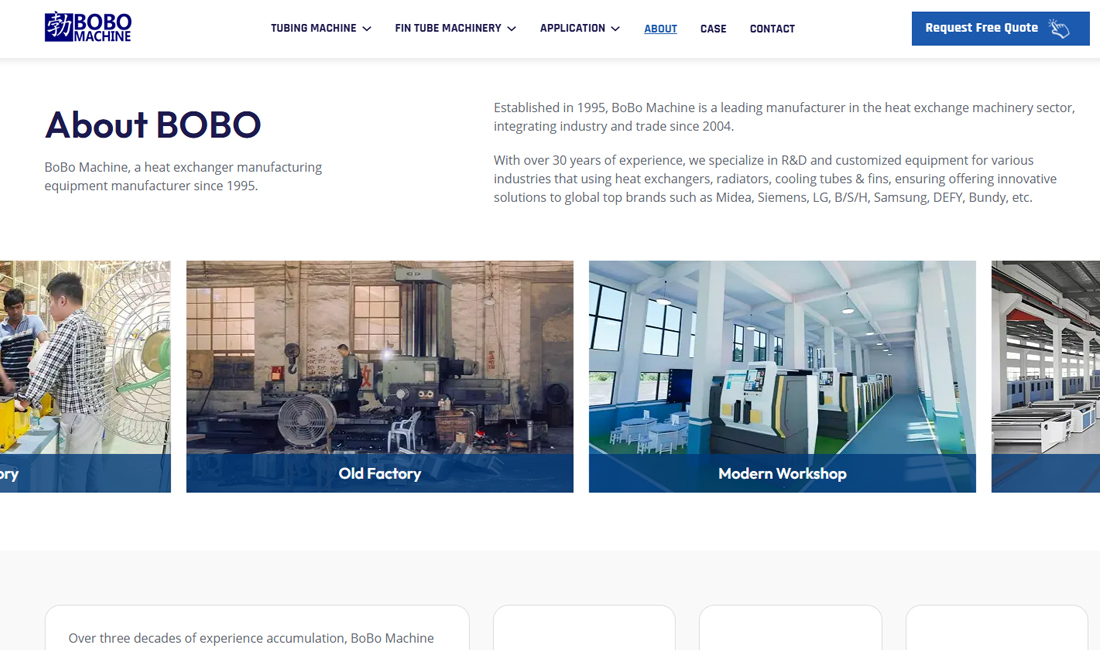Image resolution: width=1100 pixels, height=650 pixels.
Task: Click the Modern Workshop caption bar
Action: tap(782, 473)
